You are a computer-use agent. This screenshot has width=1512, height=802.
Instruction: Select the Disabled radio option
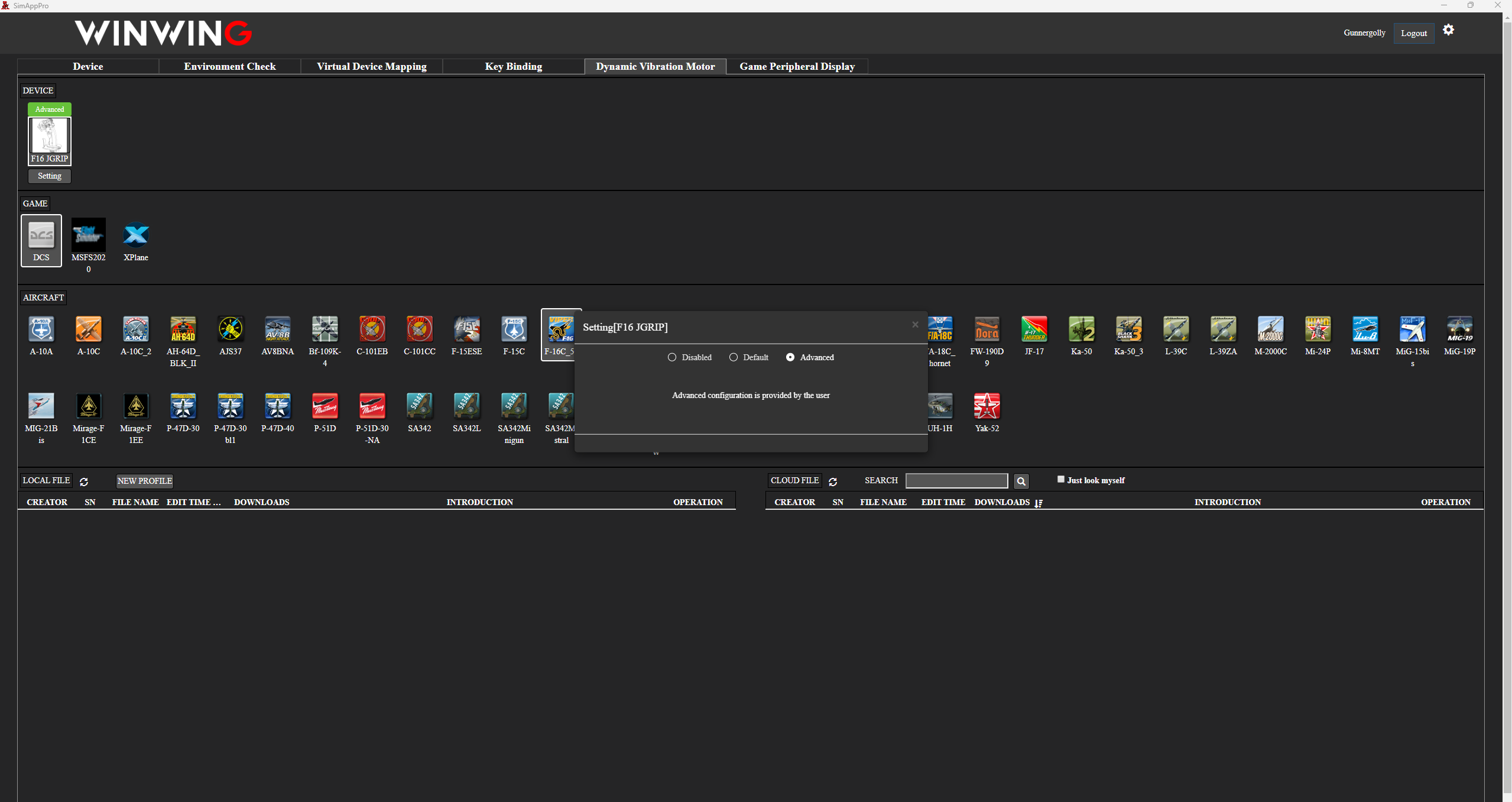[672, 357]
